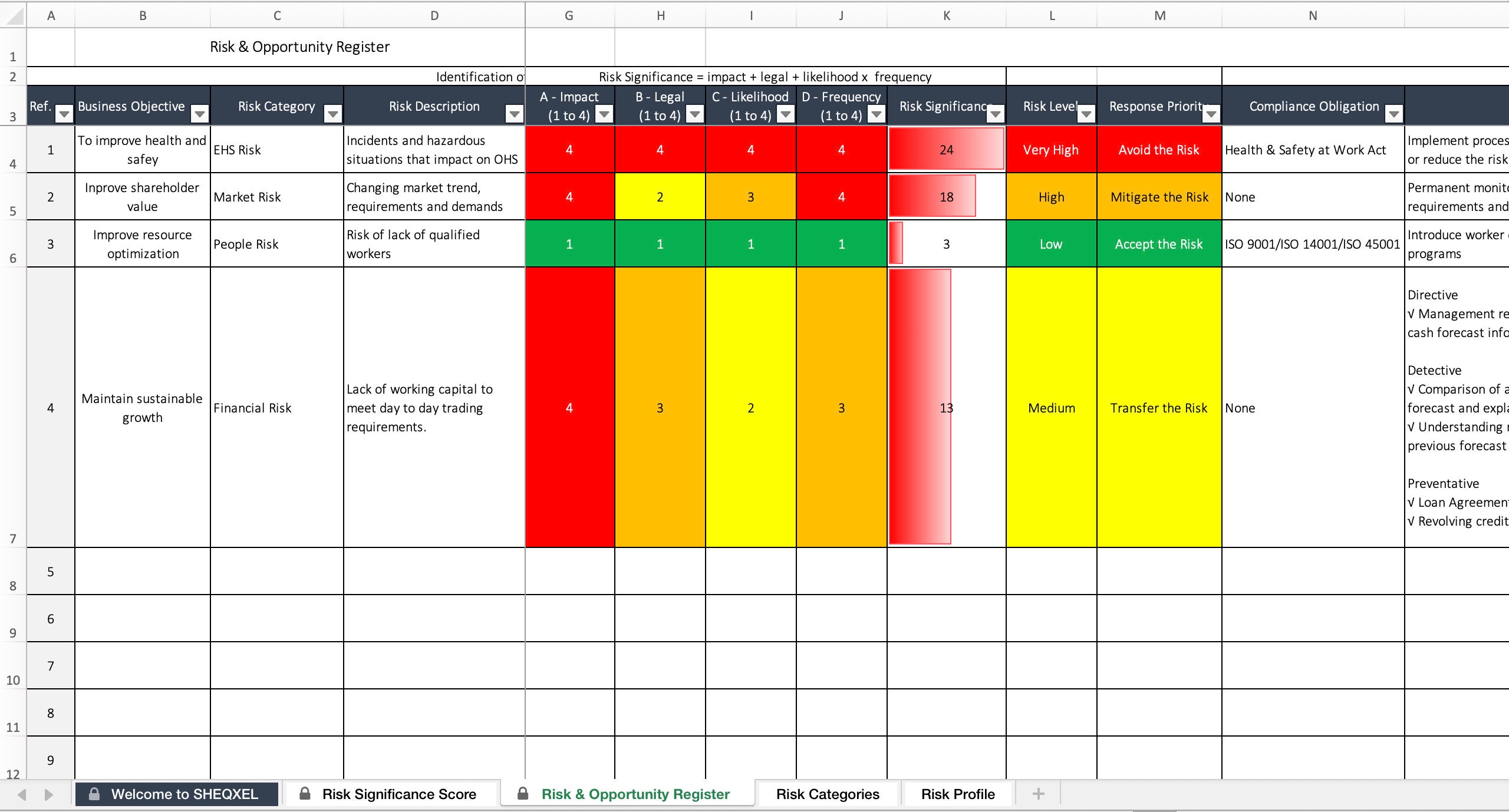This screenshot has height=812, width=1509.
Task: Expand the Business Objective filter dropdown
Action: click(199, 111)
